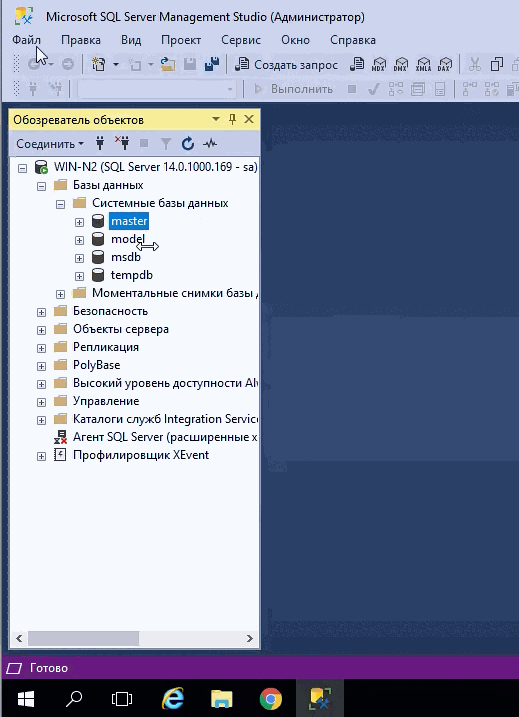Open the Справка menu
This screenshot has height=717, width=519.
click(353, 40)
